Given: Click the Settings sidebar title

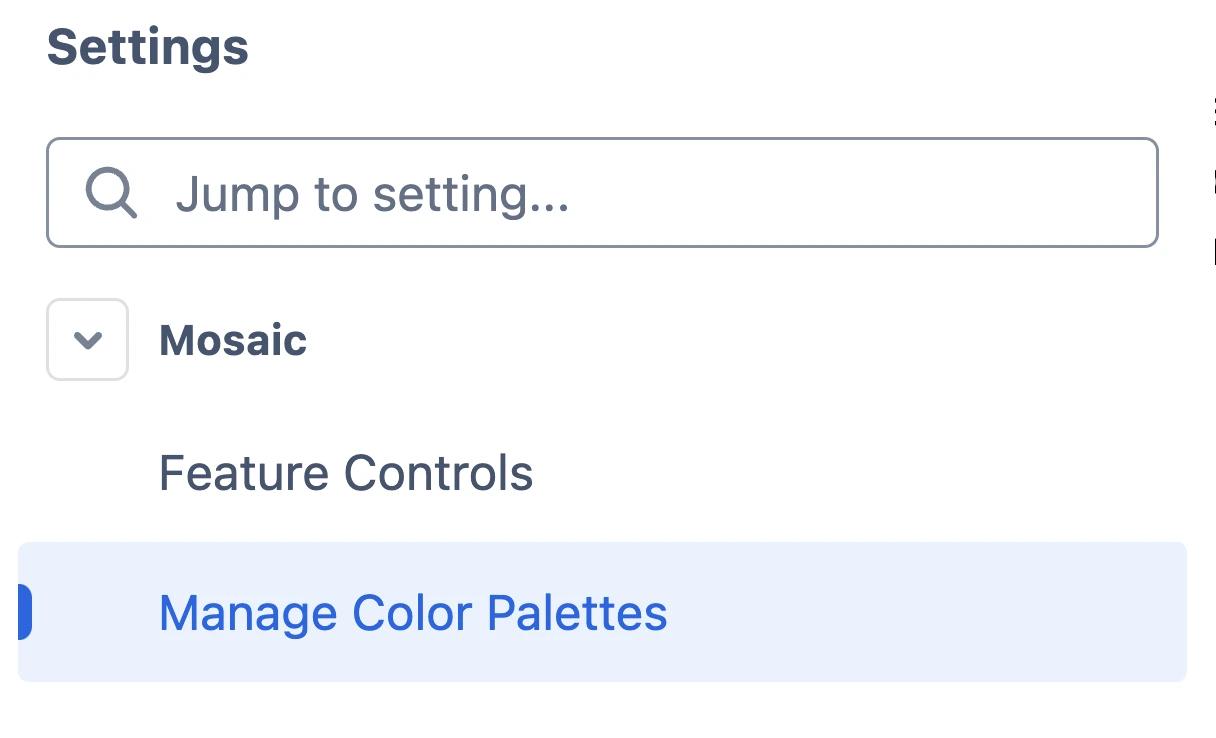Looking at the screenshot, I should (148, 47).
